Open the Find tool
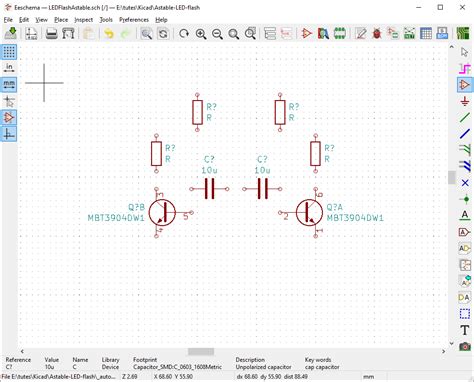 (146, 33)
